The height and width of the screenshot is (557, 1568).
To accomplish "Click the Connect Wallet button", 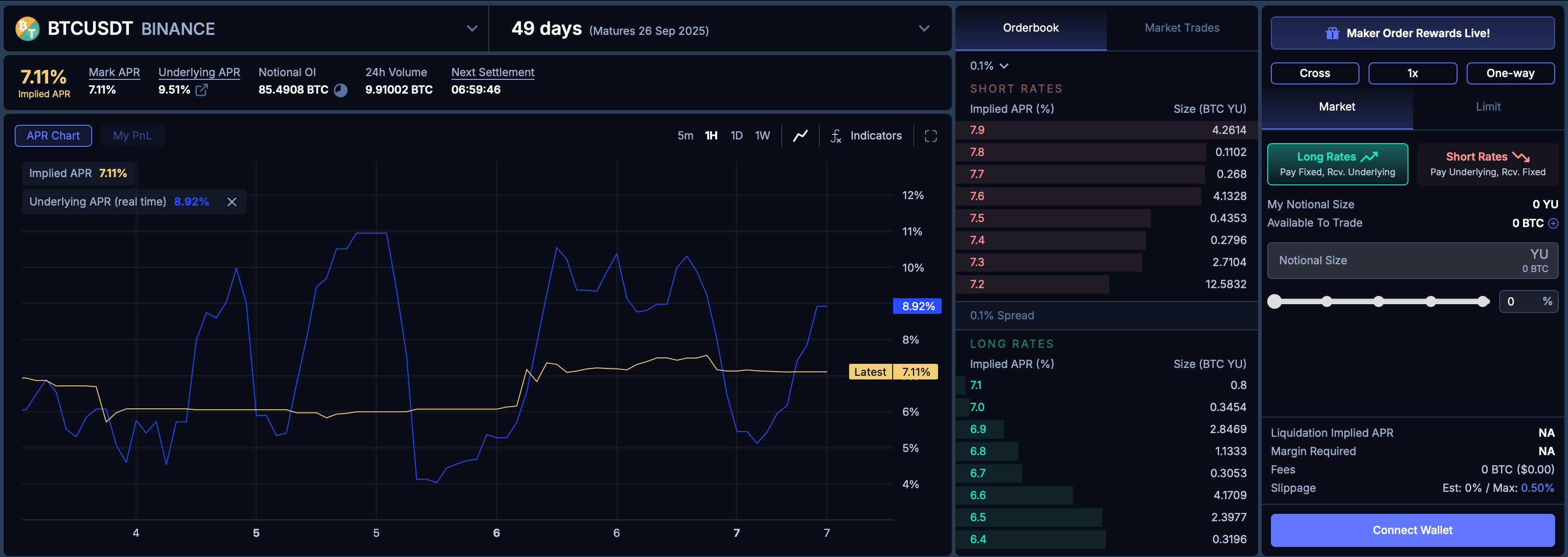I will click(1412, 529).
